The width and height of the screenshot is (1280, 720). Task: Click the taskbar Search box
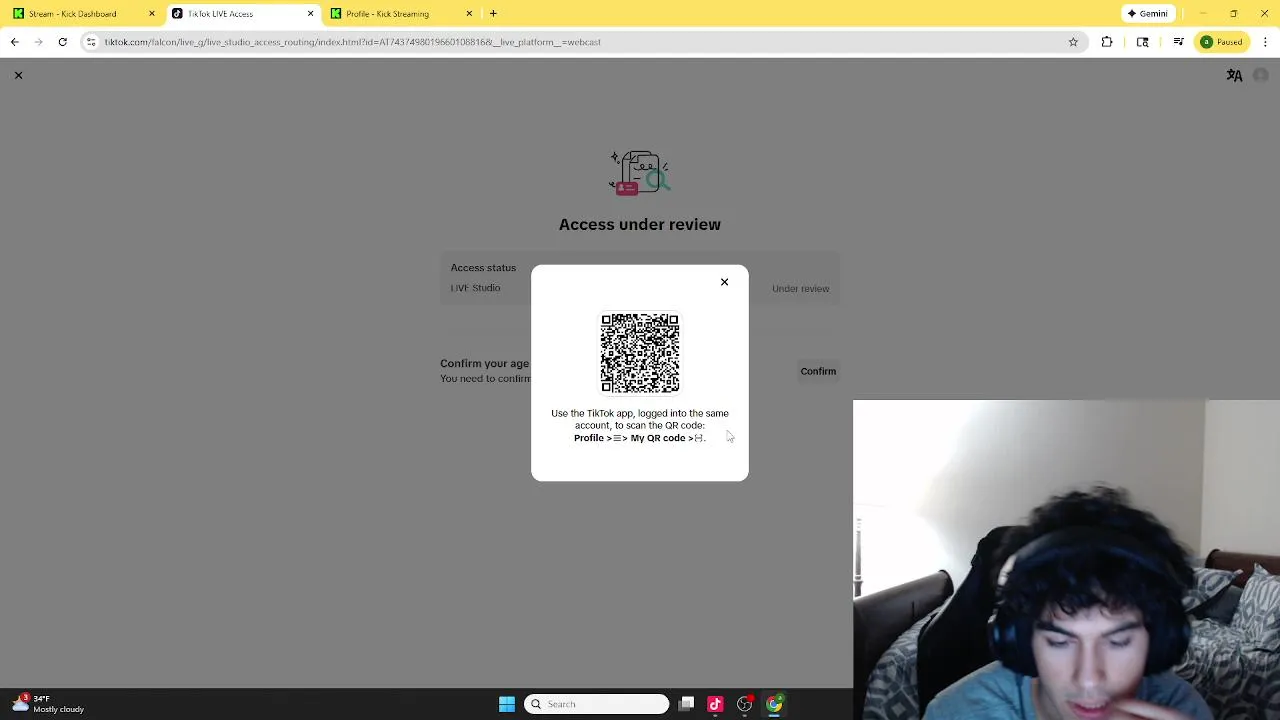tap(596, 704)
